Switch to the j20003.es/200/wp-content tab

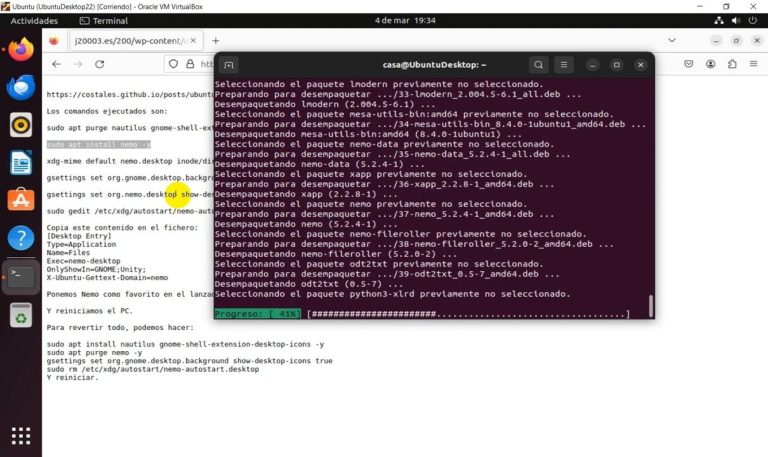136,41
